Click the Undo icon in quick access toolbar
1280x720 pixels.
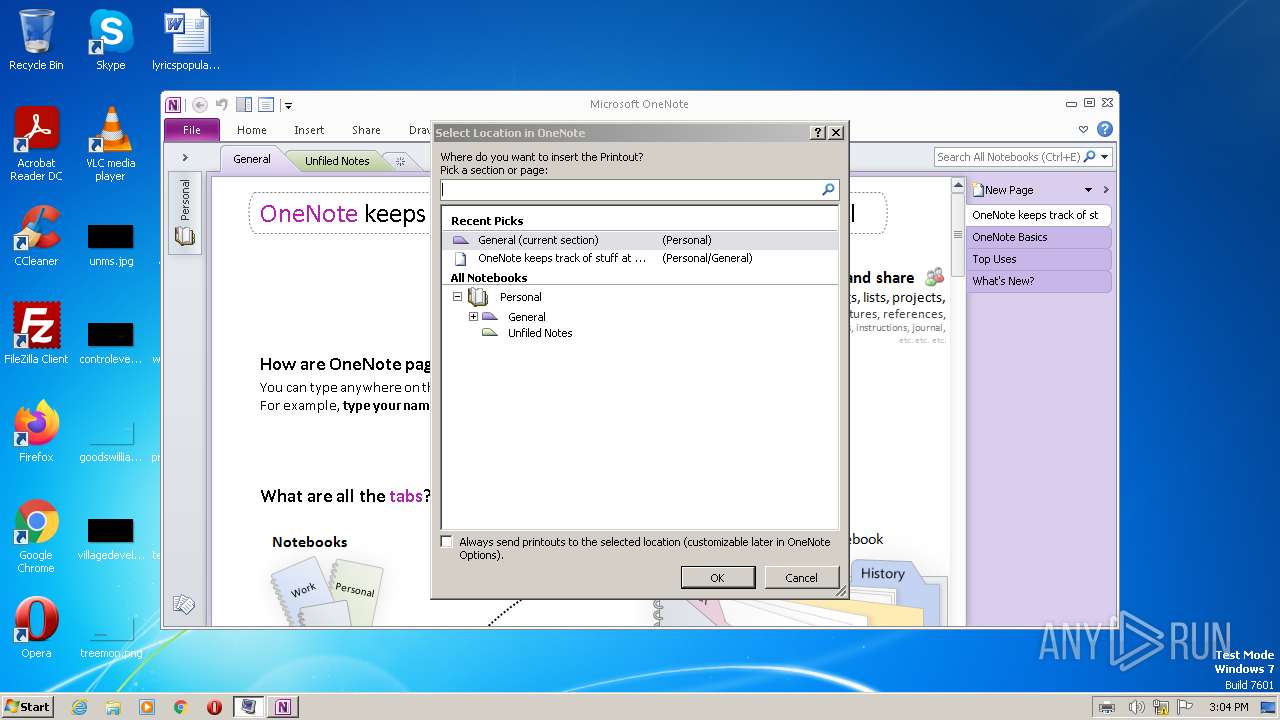(221, 104)
